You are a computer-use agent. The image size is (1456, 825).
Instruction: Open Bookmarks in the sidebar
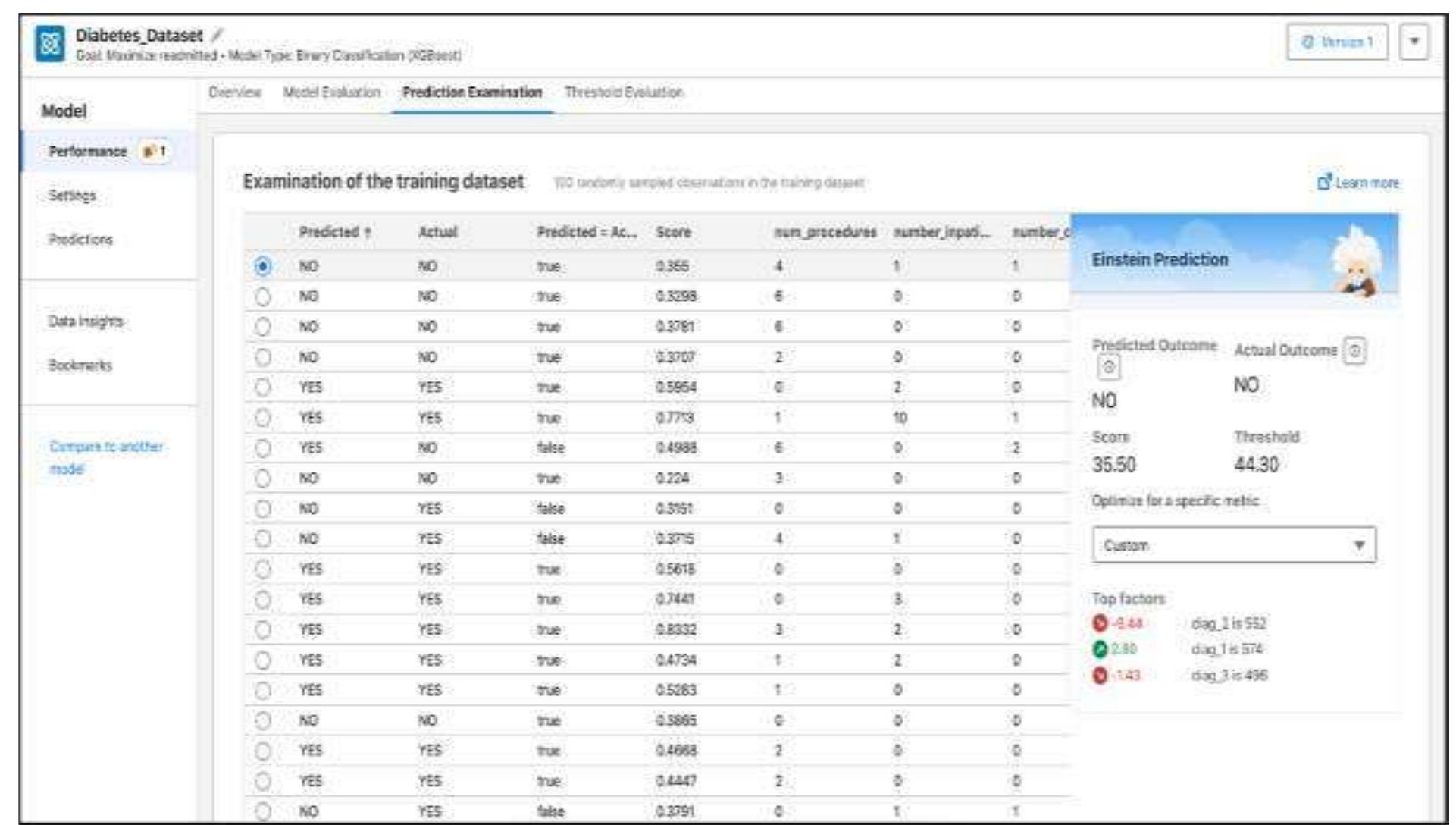coord(80,365)
